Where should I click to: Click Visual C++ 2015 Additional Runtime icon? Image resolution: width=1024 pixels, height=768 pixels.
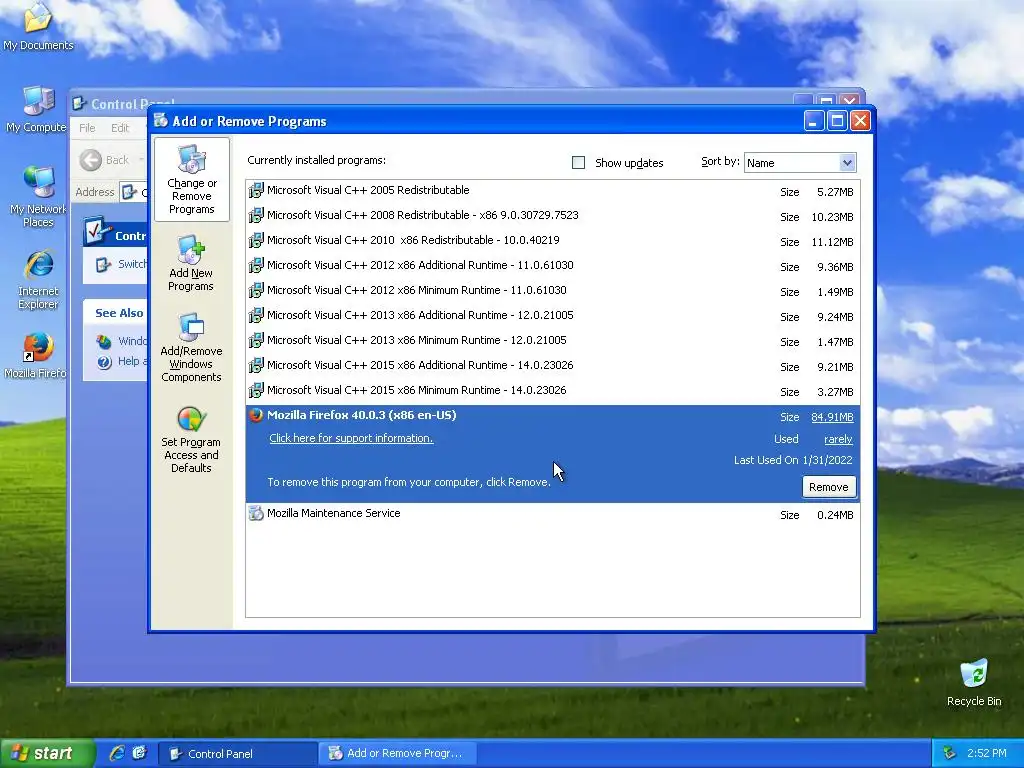[256, 366]
